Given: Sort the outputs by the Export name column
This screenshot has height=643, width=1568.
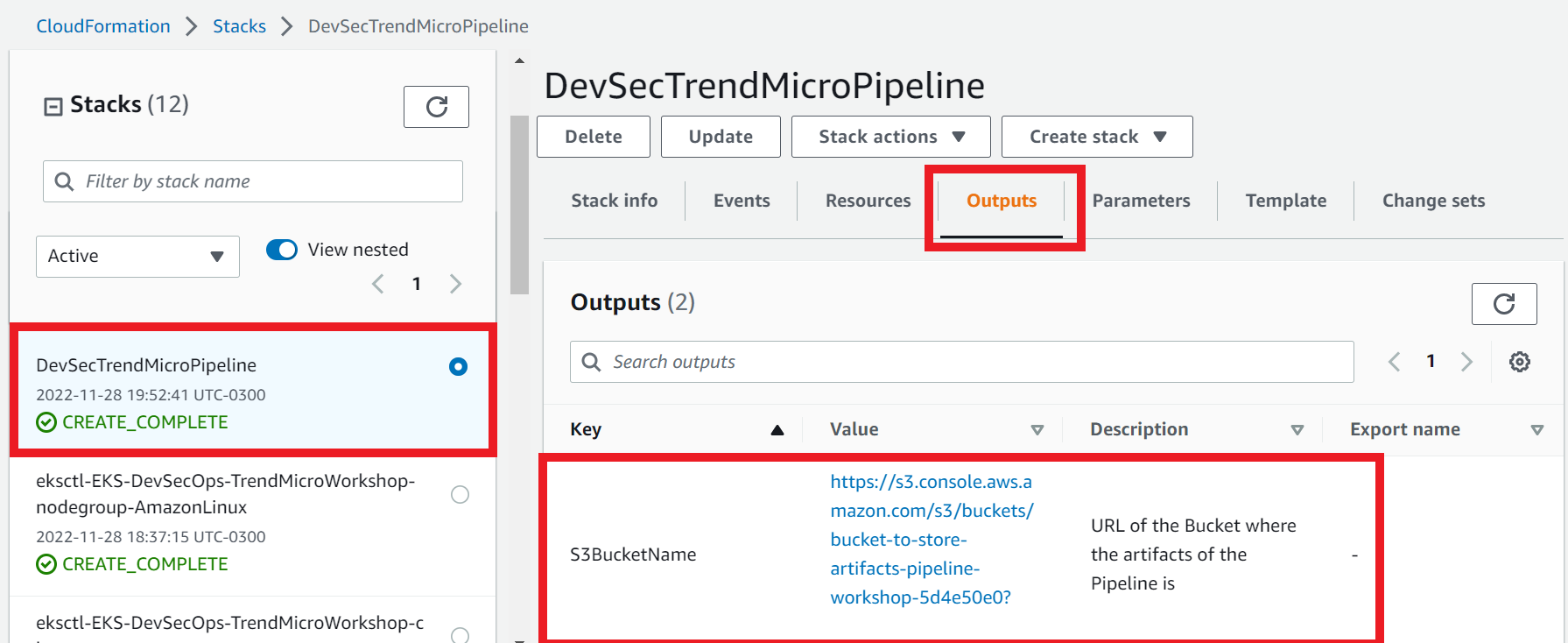Looking at the screenshot, I should [x=1537, y=430].
